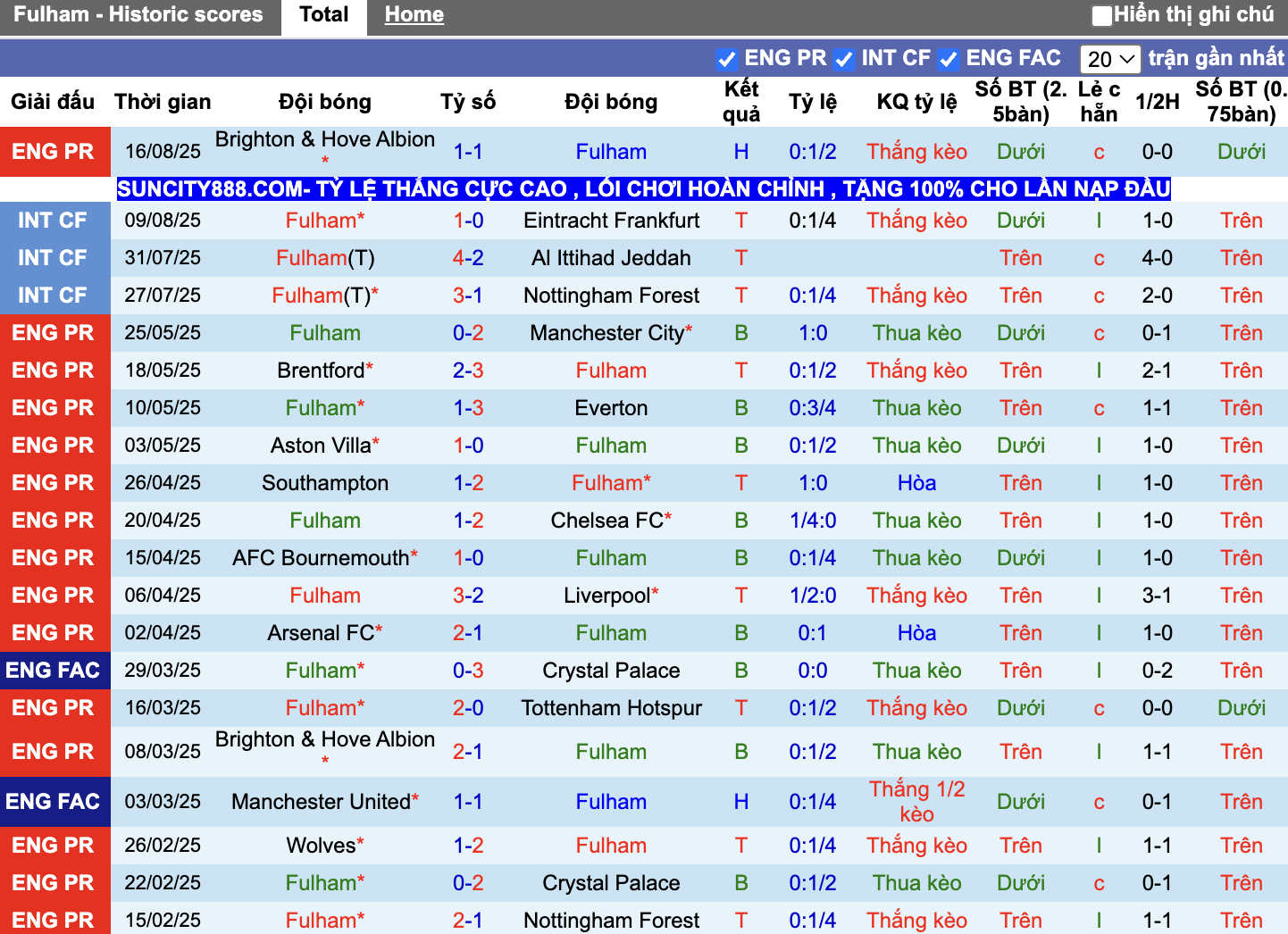Open Aston Villa team link

click(x=321, y=446)
